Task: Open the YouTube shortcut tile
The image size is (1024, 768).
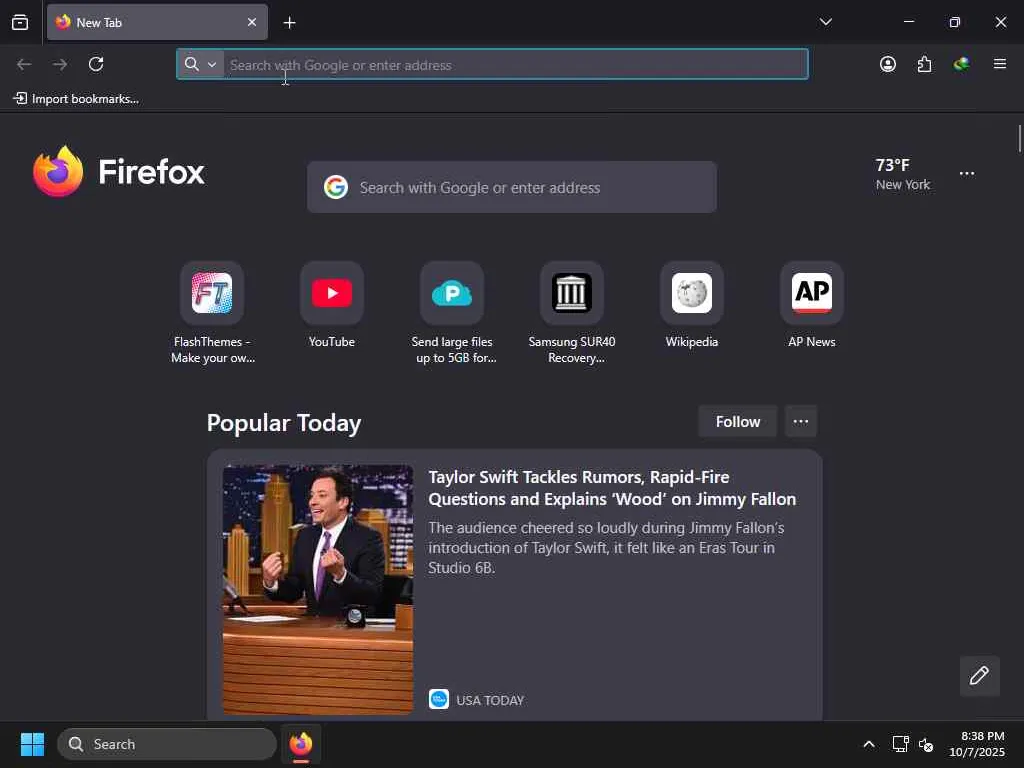Action: 332,293
